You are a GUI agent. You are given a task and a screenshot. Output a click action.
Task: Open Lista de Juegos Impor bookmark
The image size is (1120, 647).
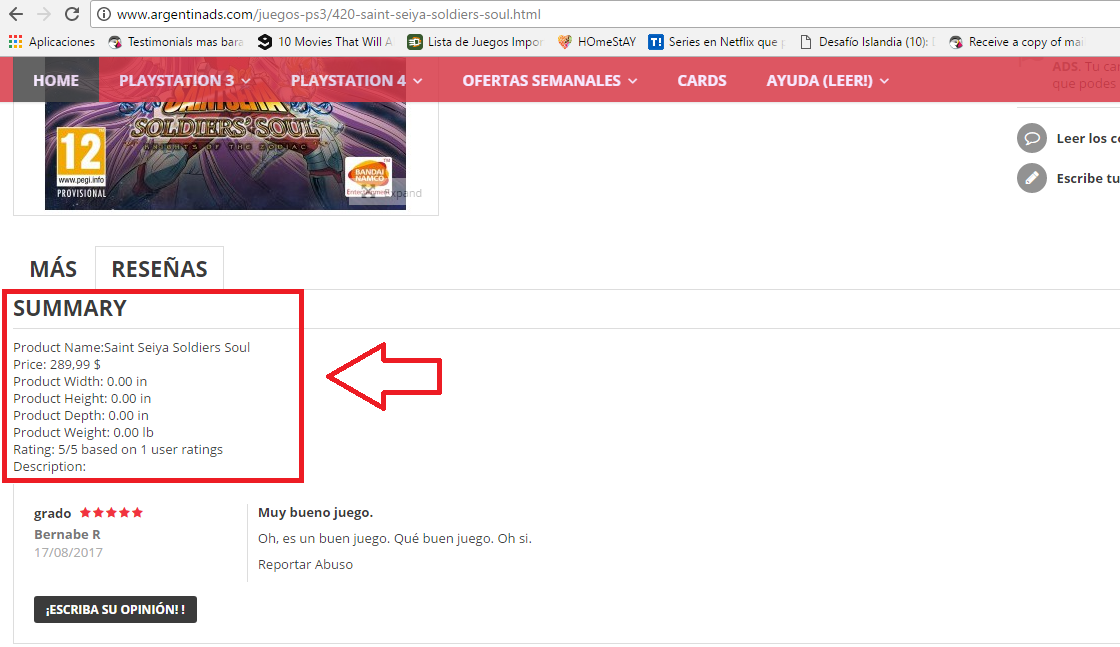click(x=476, y=42)
